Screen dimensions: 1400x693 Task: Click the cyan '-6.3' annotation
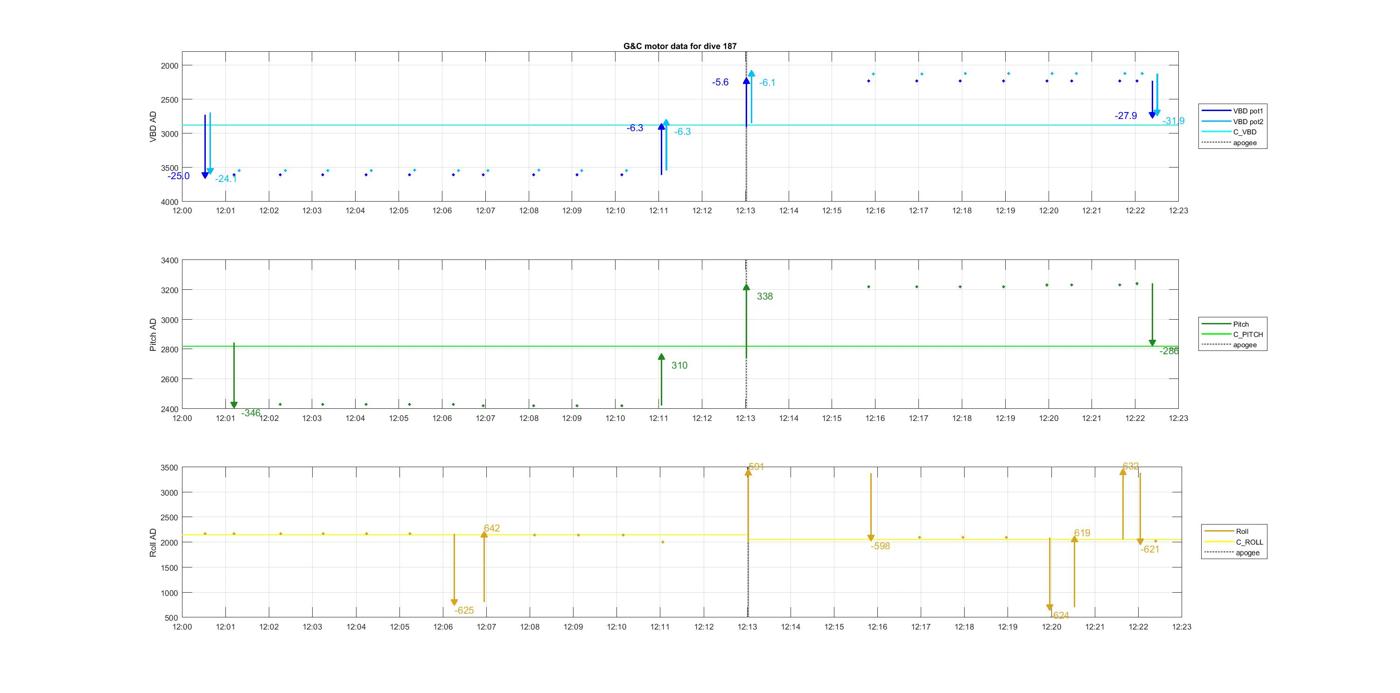(x=682, y=132)
